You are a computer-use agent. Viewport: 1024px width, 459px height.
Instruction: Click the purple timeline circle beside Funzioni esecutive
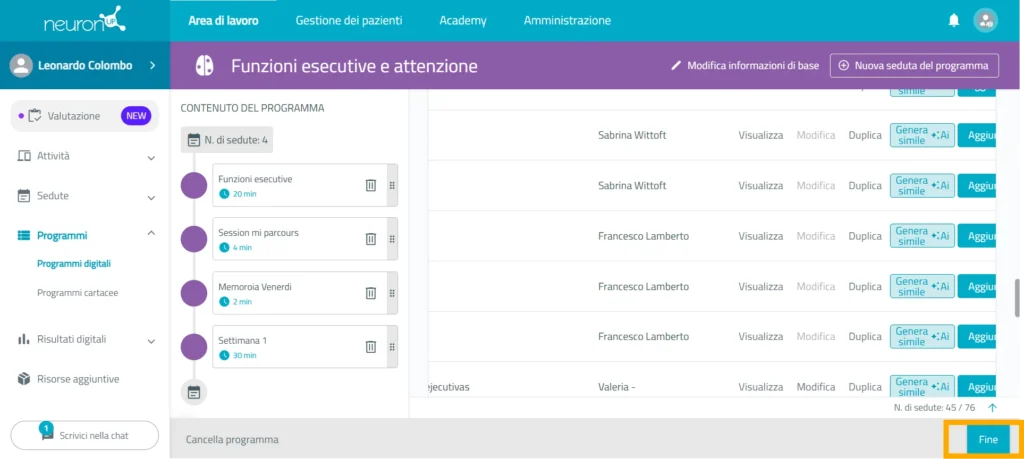tap(194, 185)
